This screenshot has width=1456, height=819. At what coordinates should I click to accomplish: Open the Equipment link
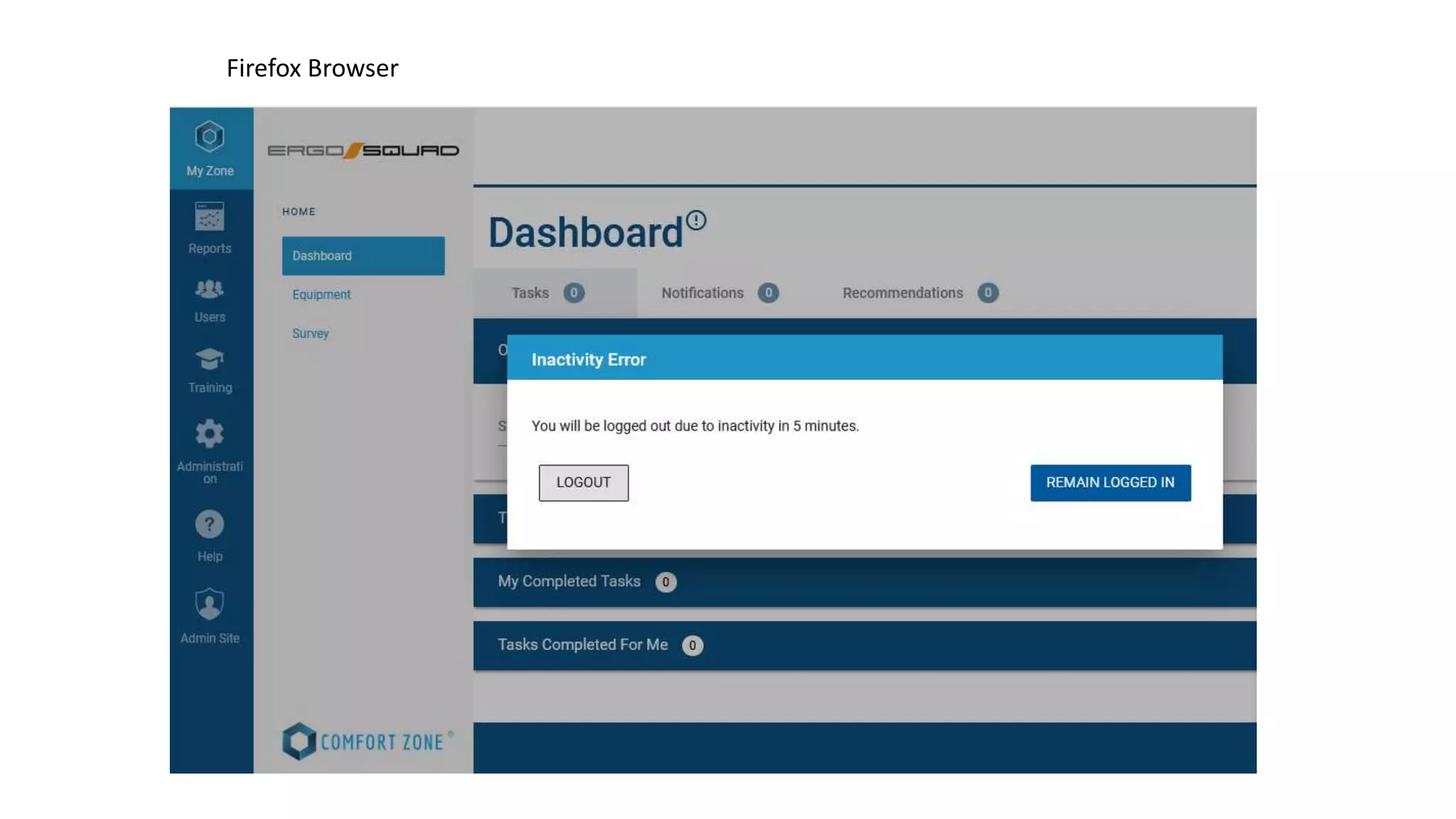321,294
